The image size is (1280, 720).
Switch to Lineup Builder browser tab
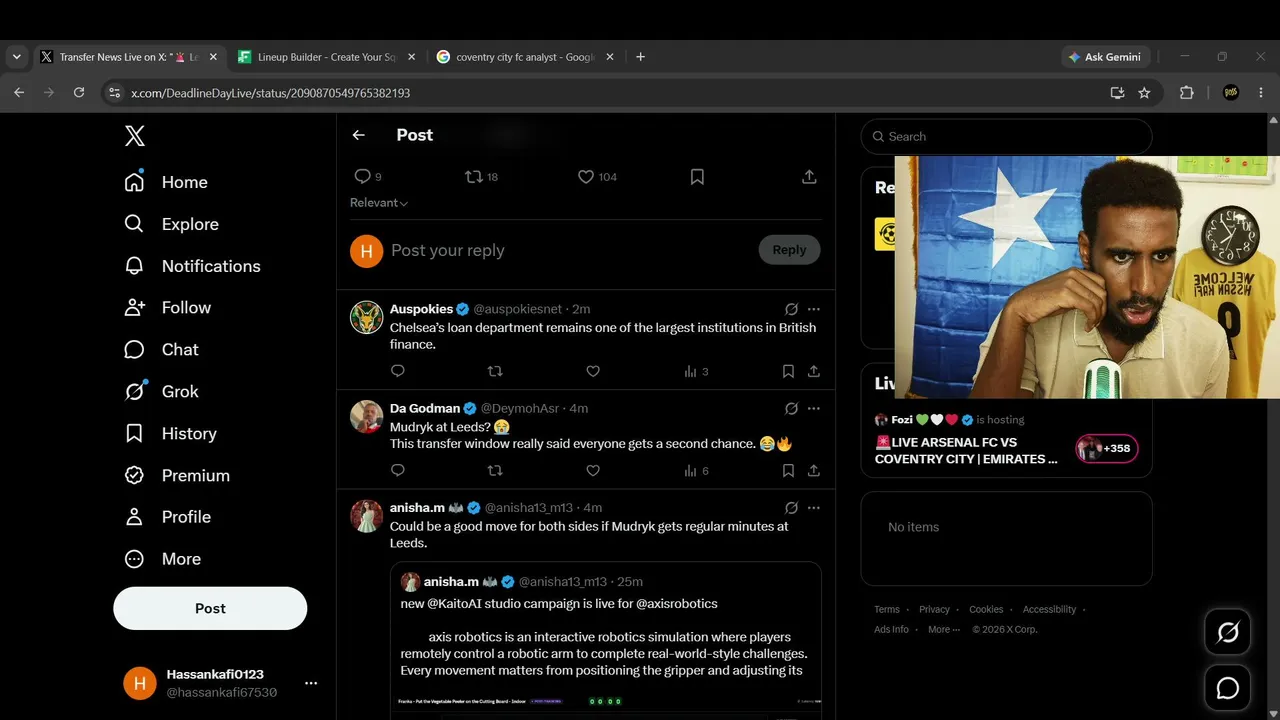click(327, 57)
